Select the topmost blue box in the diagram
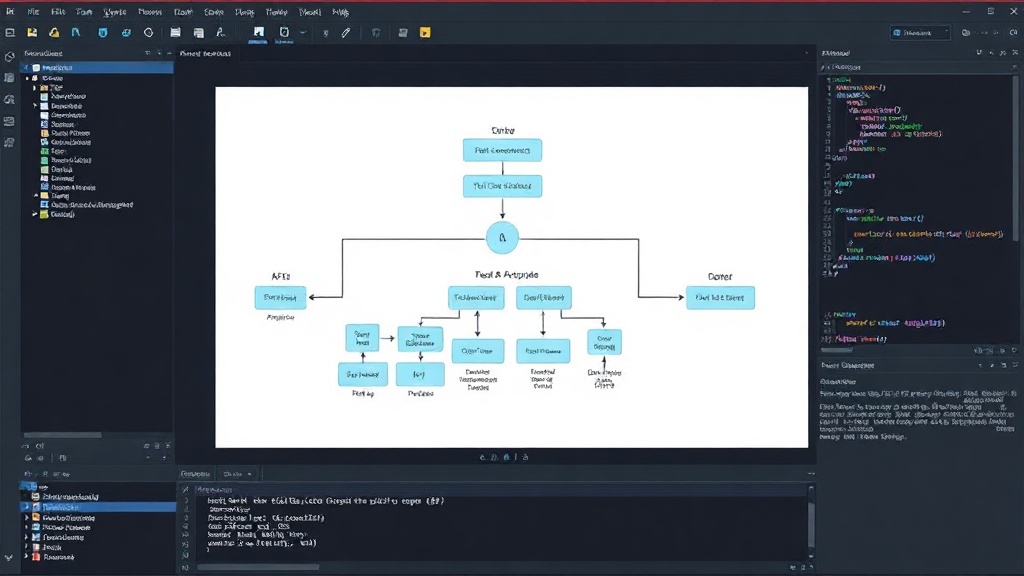 coord(502,150)
